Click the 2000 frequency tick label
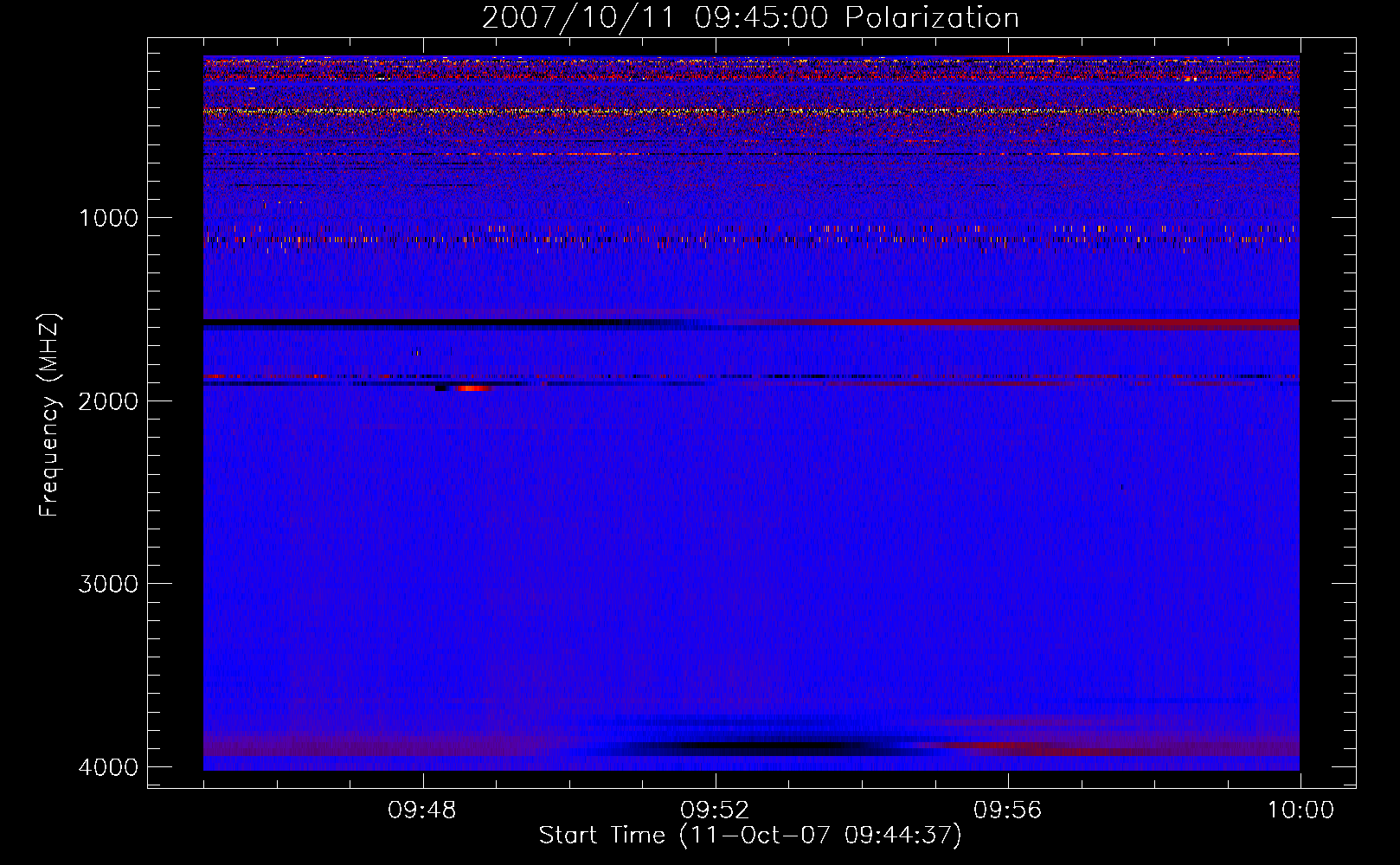 pos(108,400)
